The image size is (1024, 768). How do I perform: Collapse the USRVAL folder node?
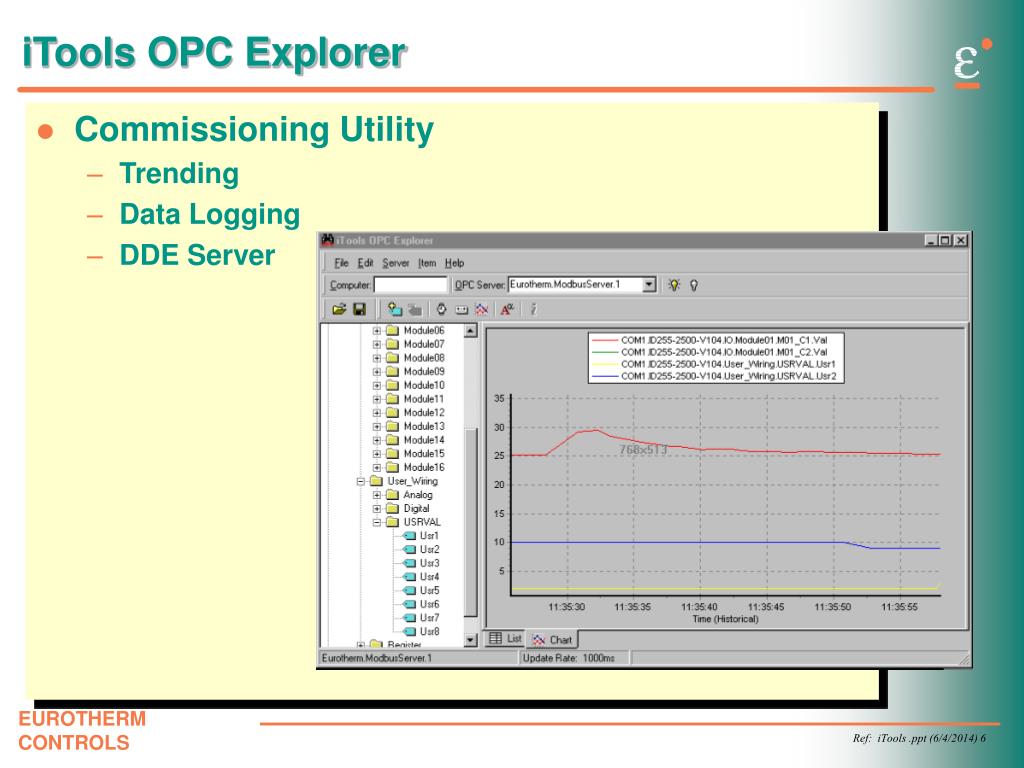pyautogui.click(x=377, y=522)
